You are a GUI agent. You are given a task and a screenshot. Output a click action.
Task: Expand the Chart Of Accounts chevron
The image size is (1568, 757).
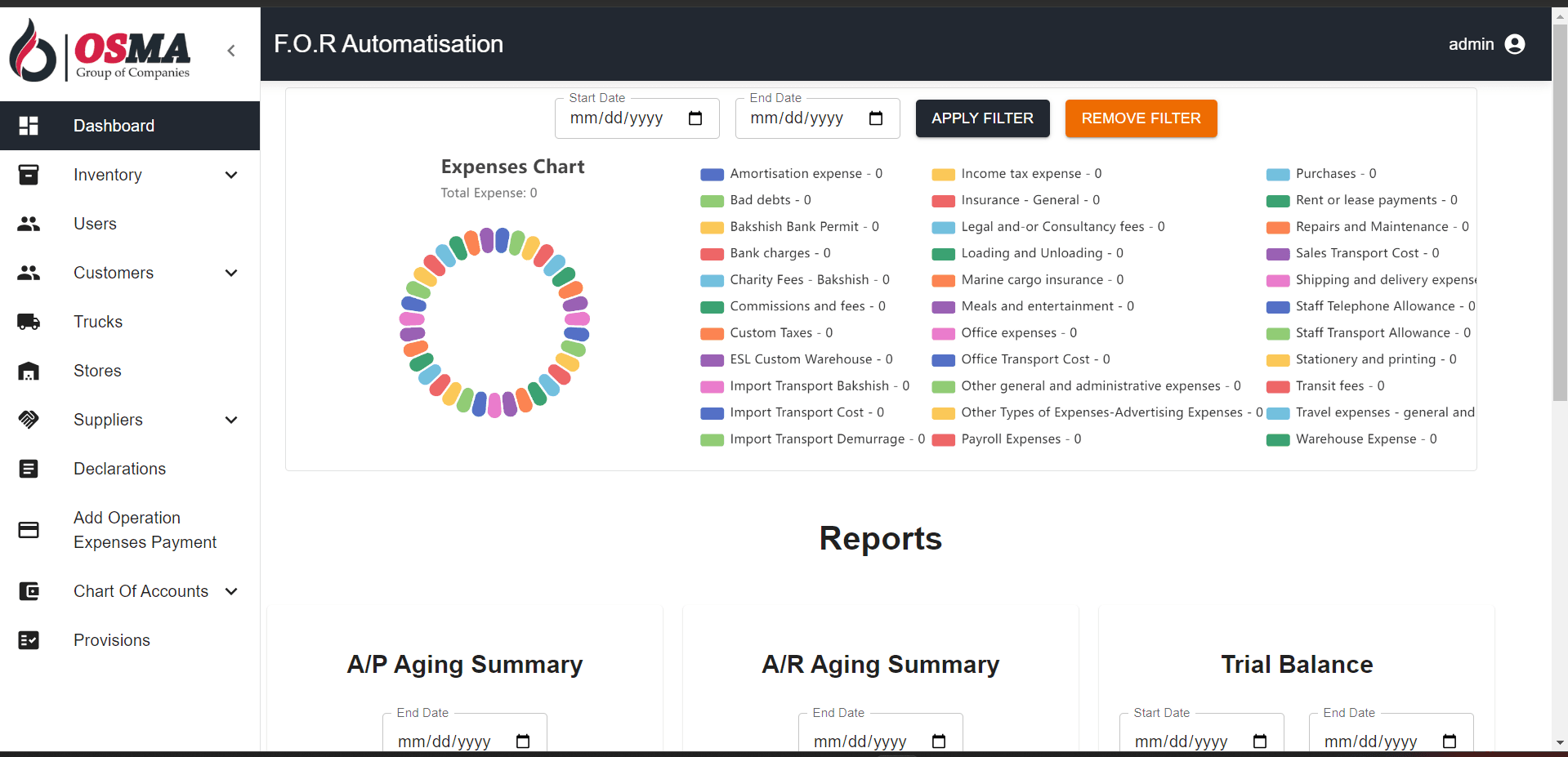231,591
